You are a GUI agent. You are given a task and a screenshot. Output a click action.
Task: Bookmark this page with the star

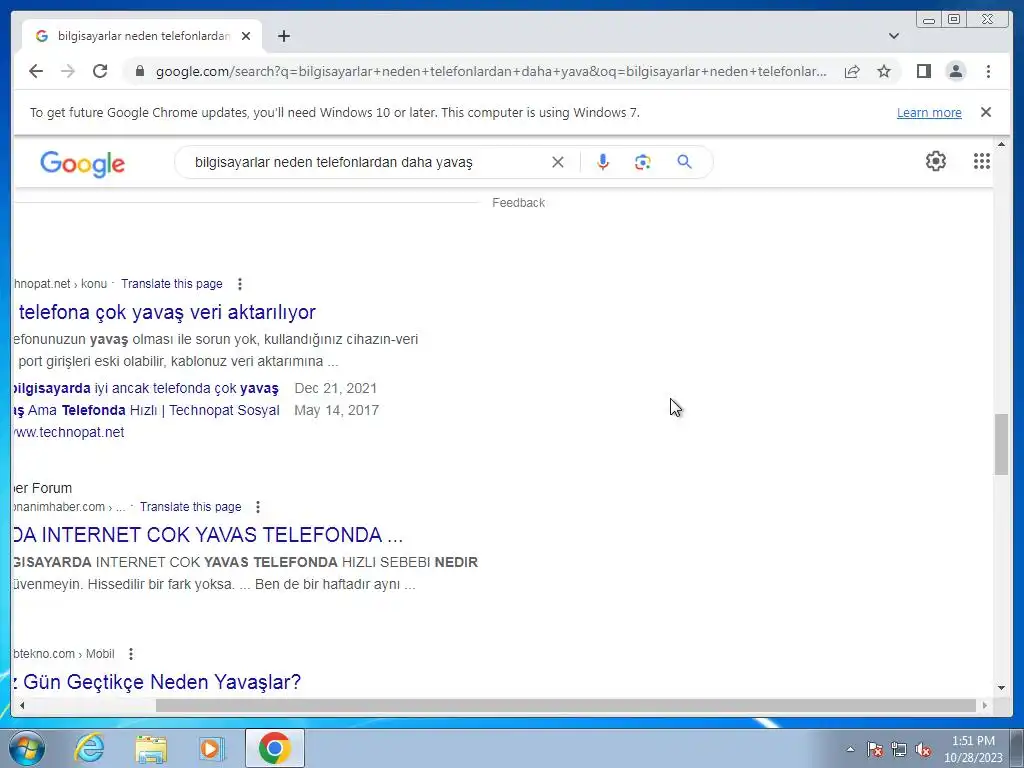(884, 71)
